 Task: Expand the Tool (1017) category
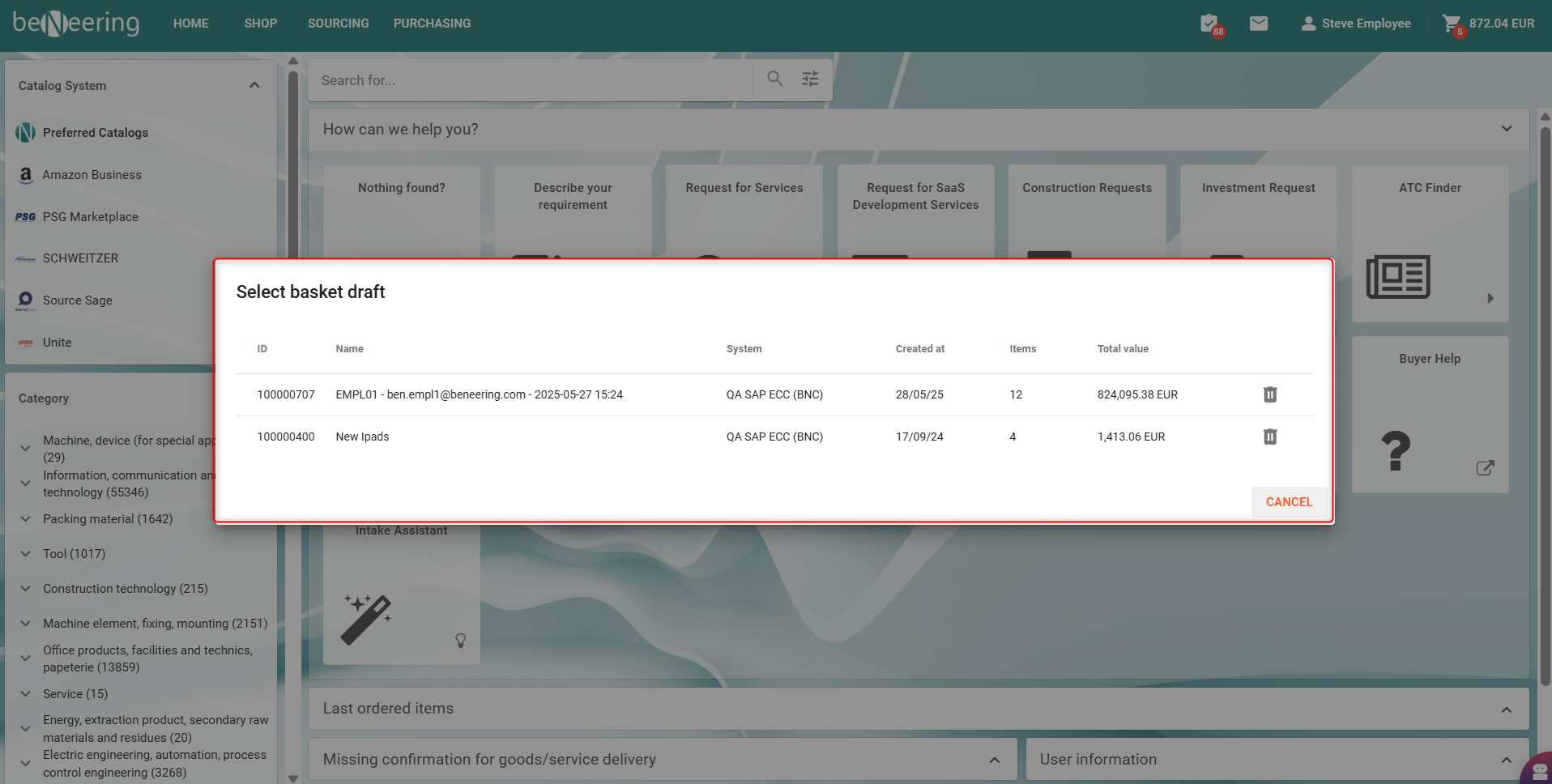pos(26,554)
